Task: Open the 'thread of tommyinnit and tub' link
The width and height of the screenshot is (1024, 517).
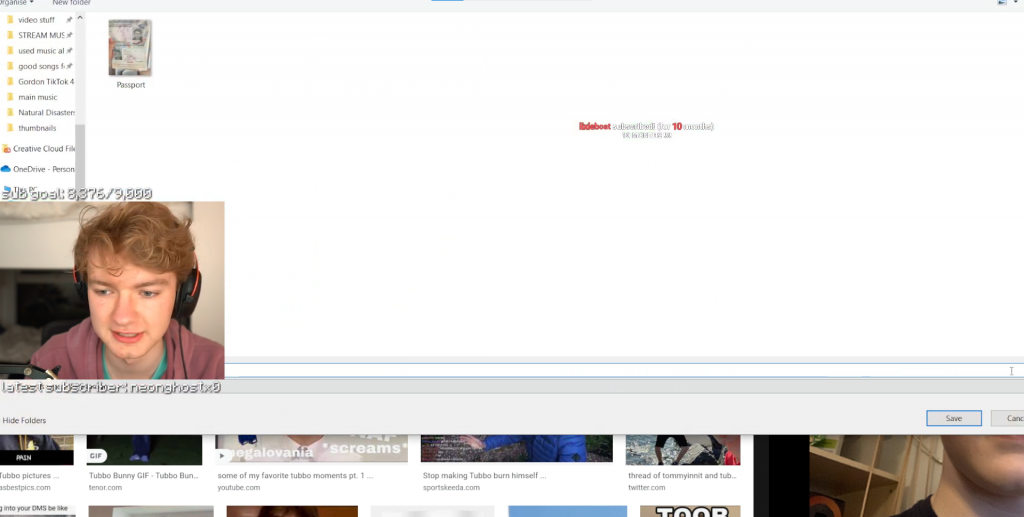Action: (682, 476)
